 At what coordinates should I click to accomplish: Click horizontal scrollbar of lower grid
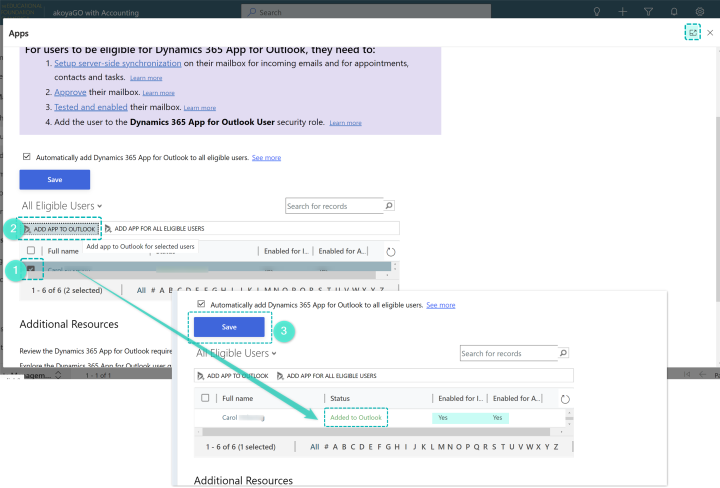(x=377, y=432)
